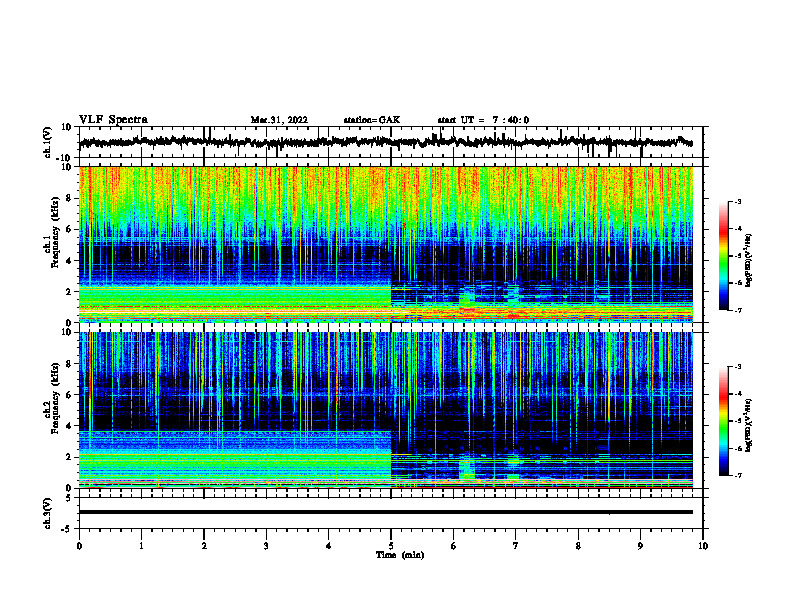Click the "VLF Spectra" plot title

click(113, 119)
